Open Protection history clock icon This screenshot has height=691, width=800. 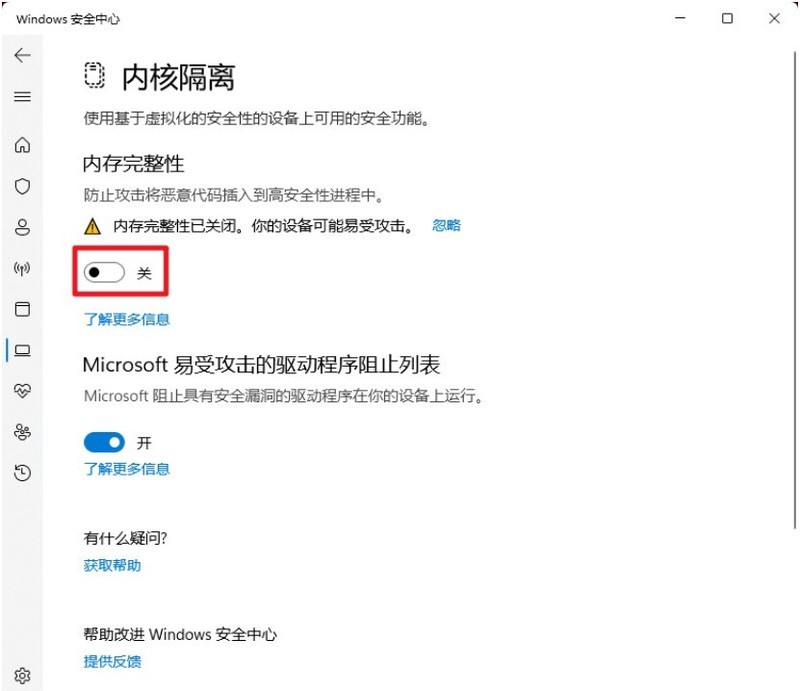pyautogui.click(x=22, y=473)
